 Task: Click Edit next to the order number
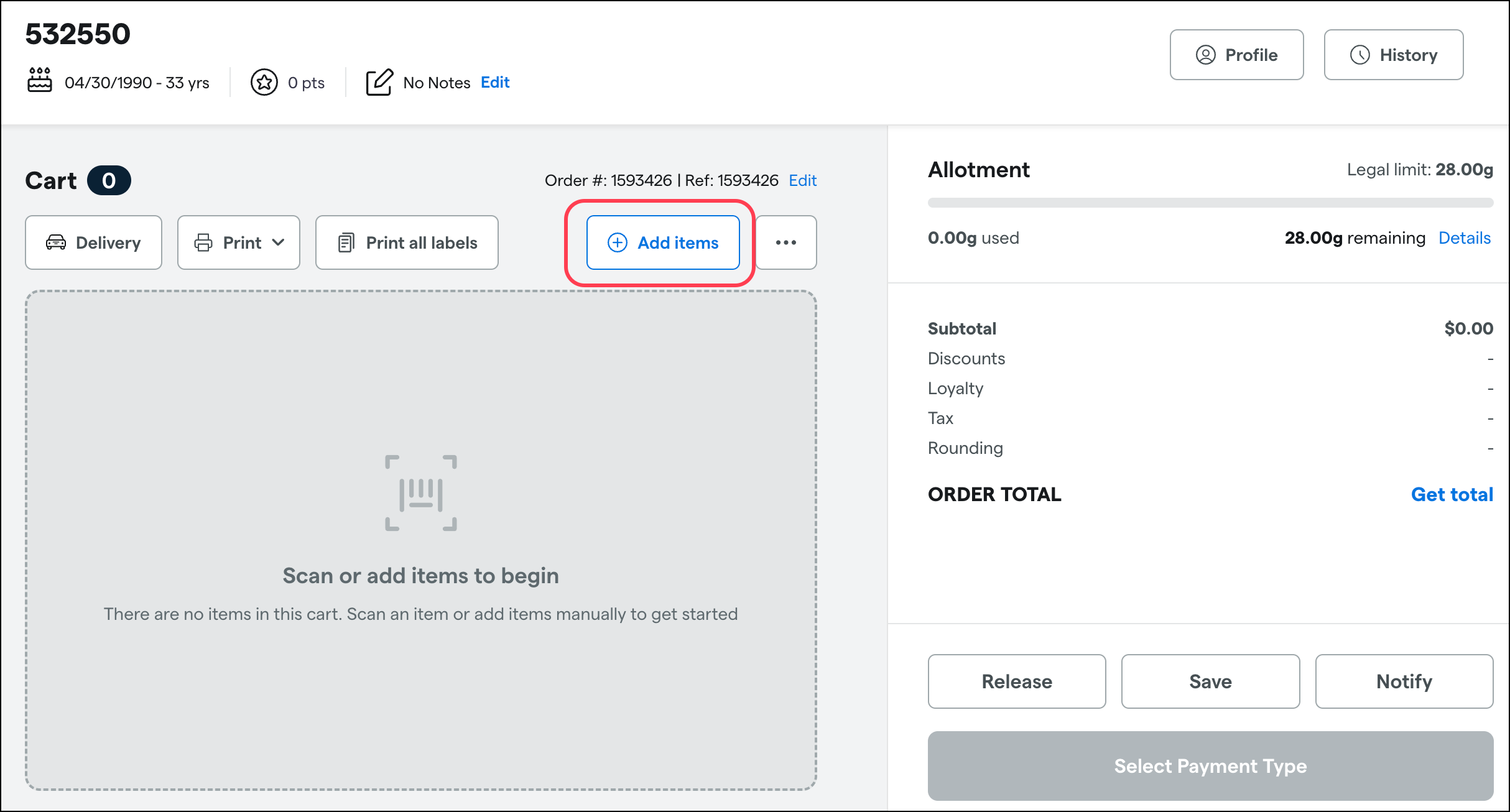(x=803, y=180)
